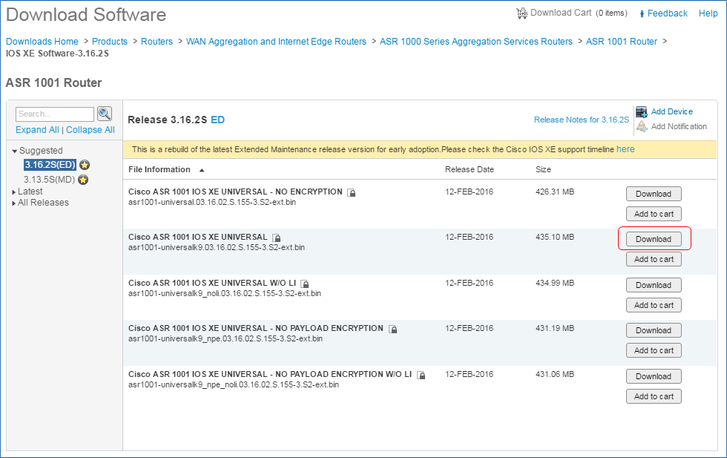The image size is (727, 458).
Task: Select release 3.16.2S(ED) in tree
Action: [50, 165]
